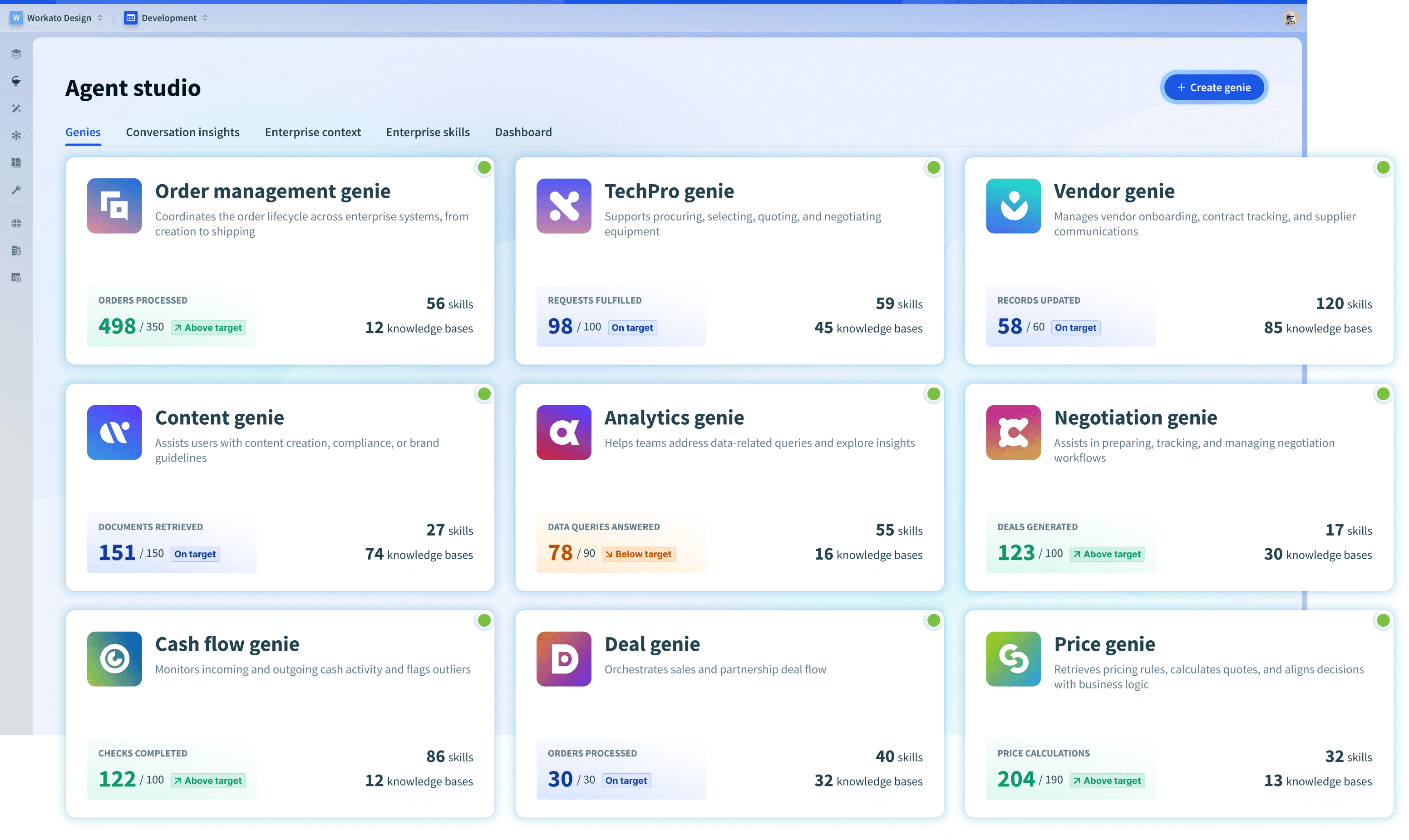Go to the Dashboard tab

523,132
